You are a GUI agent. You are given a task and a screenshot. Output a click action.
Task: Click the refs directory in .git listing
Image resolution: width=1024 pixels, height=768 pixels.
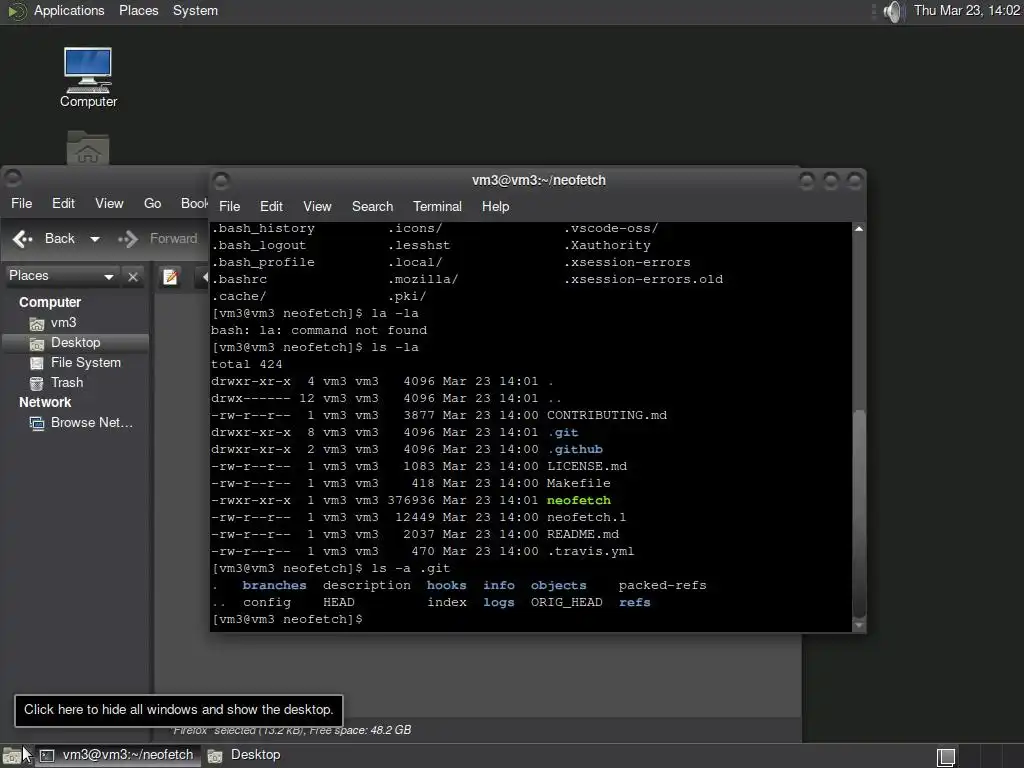635,602
